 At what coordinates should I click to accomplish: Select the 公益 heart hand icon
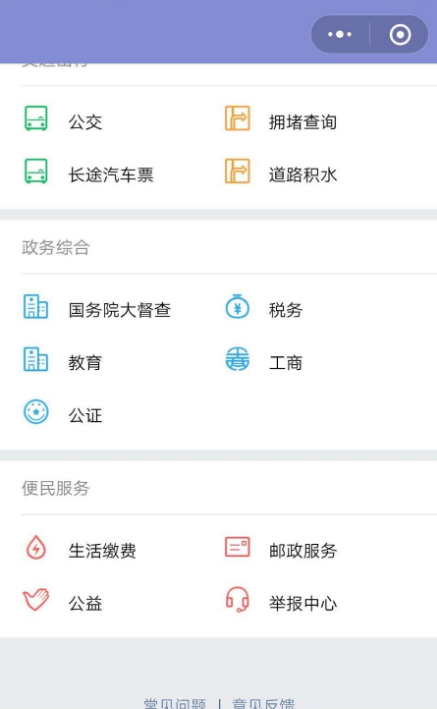(36, 600)
